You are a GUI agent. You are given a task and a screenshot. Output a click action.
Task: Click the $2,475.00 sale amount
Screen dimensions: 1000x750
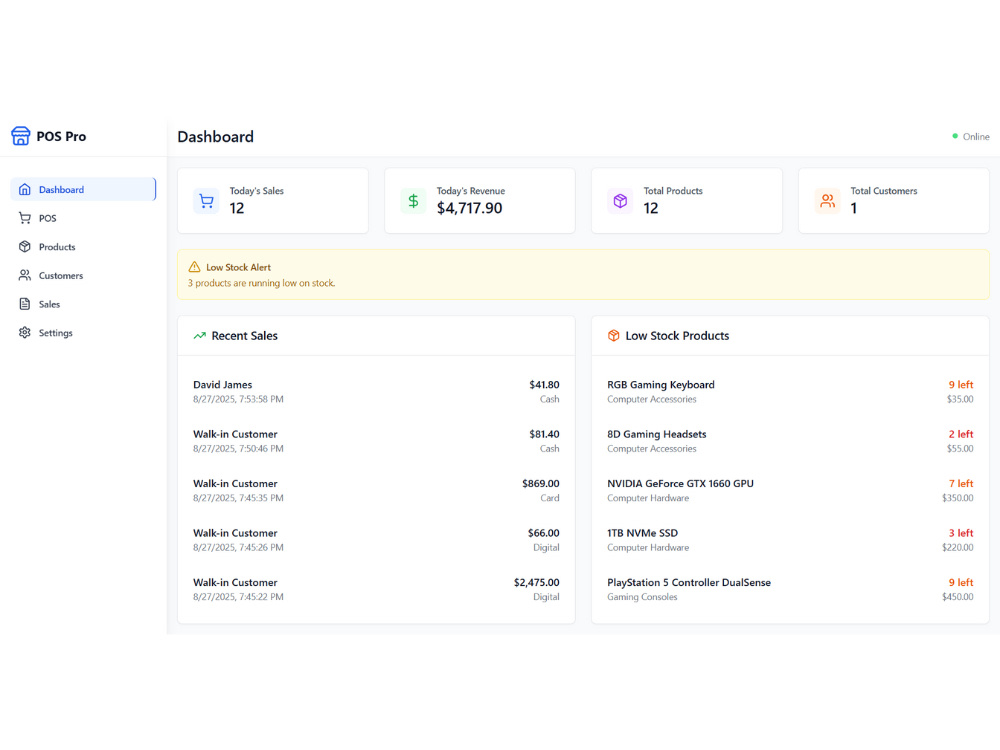(x=536, y=582)
